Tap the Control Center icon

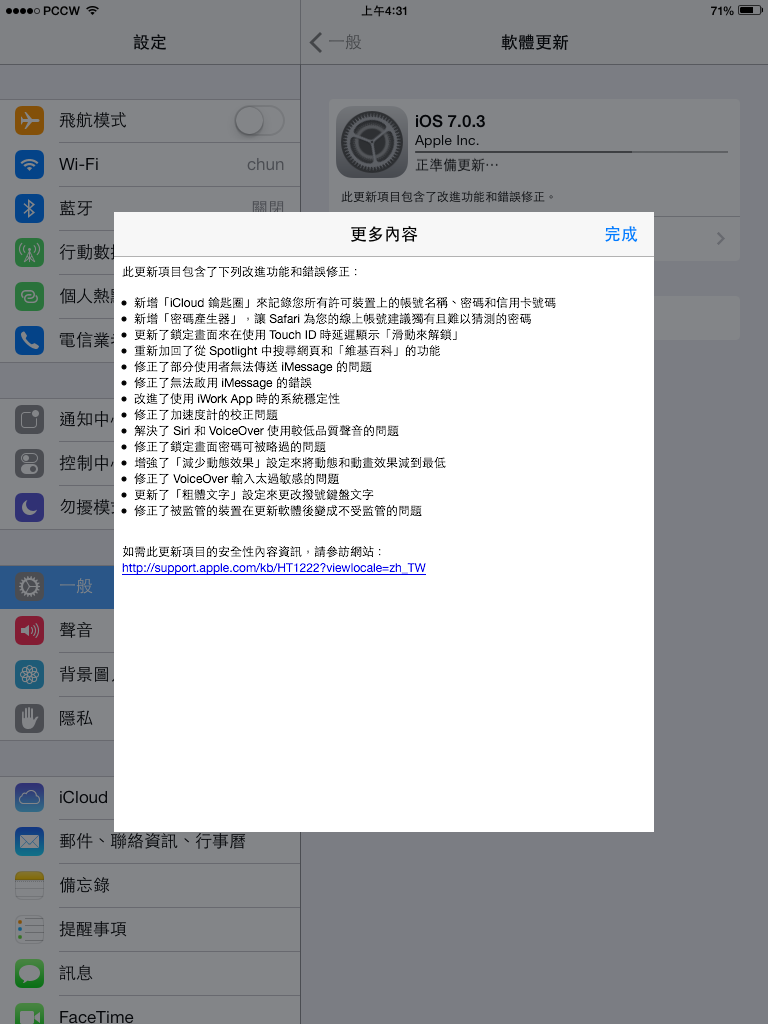(29, 463)
